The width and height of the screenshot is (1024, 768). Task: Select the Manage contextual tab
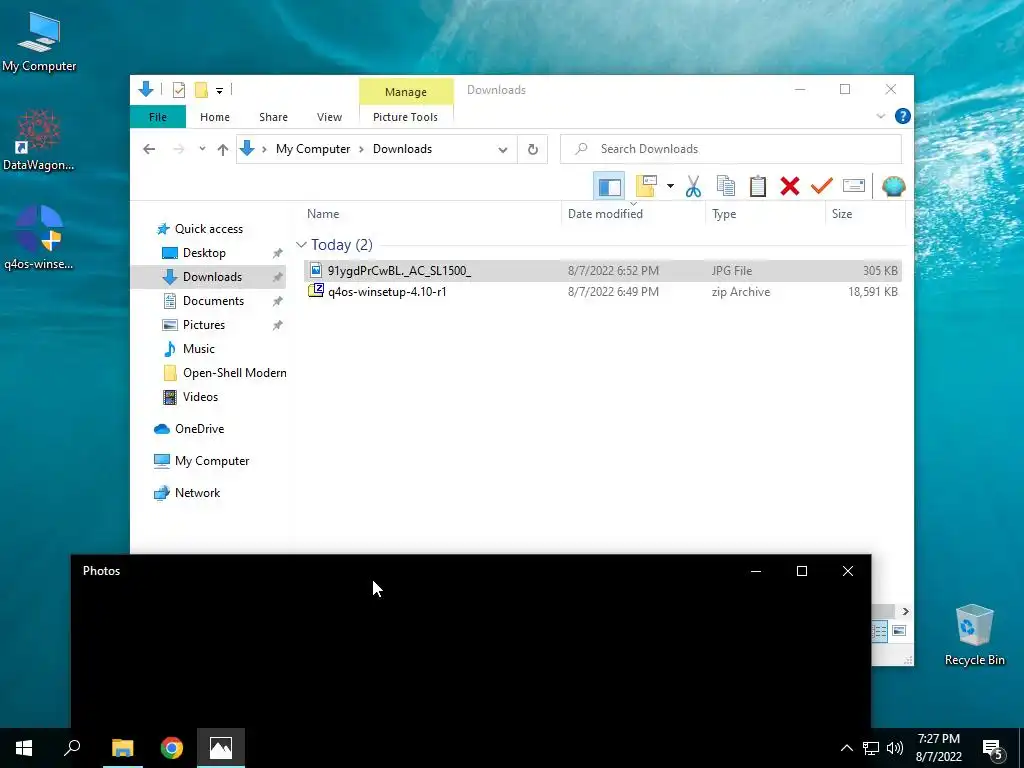coord(406,92)
